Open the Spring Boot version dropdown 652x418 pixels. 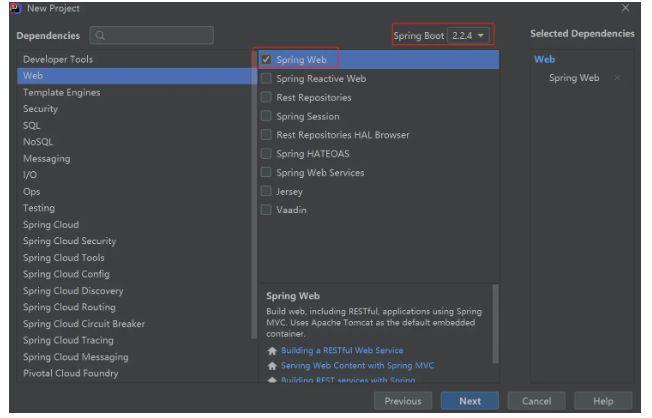[x=468, y=36]
